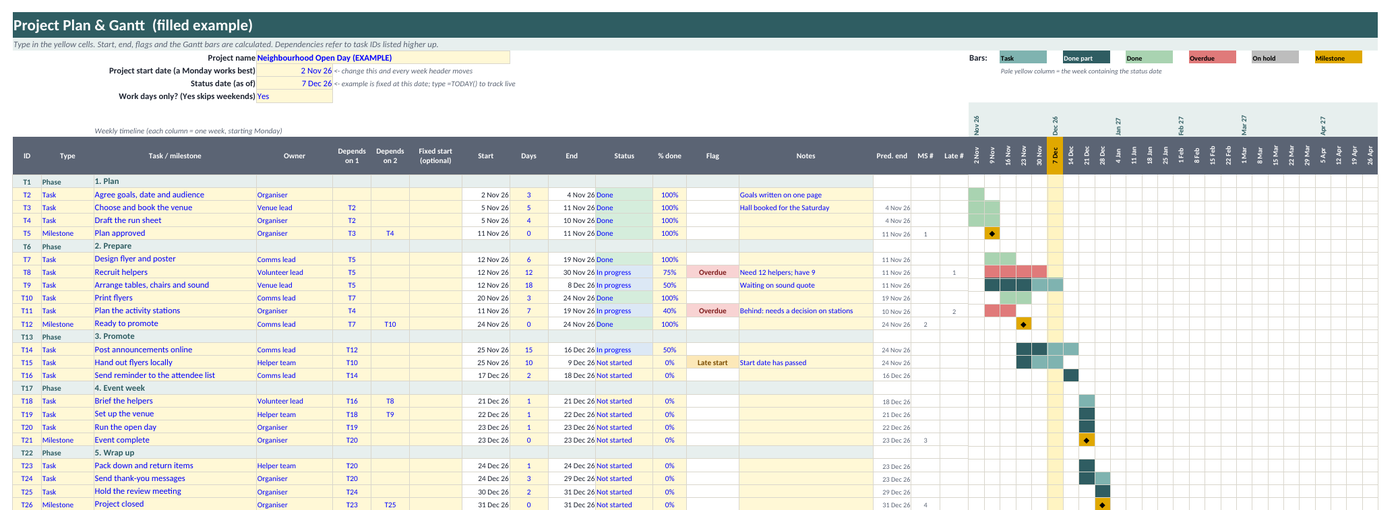Click the Feb 27 month label

point(1181,124)
